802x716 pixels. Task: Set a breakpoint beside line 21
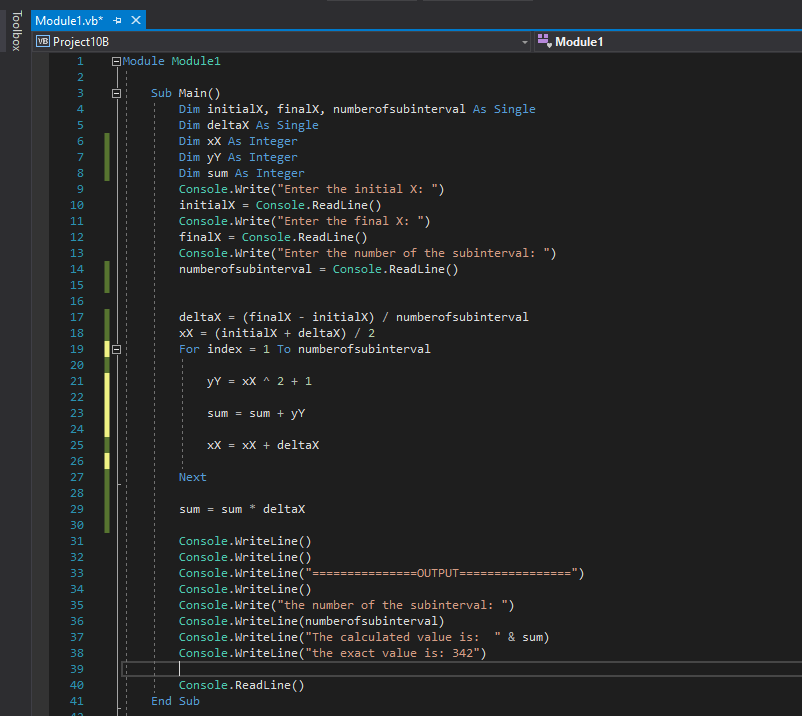pyautogui.click(x=55, y=381)
